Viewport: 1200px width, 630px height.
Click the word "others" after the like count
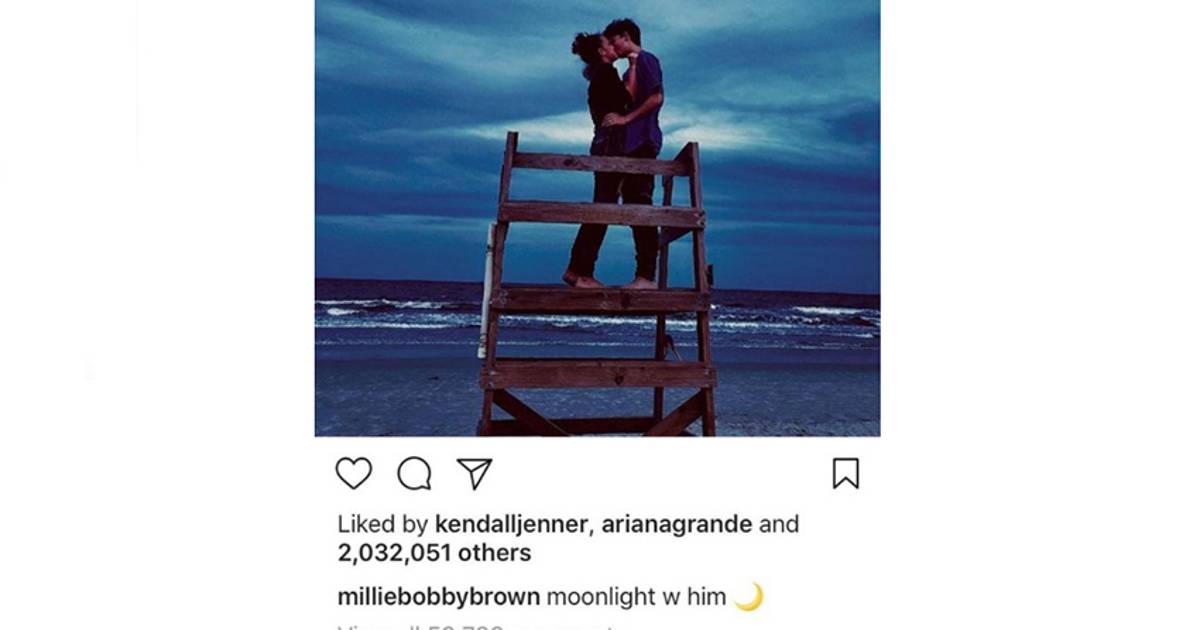click(x=497, y=552)
